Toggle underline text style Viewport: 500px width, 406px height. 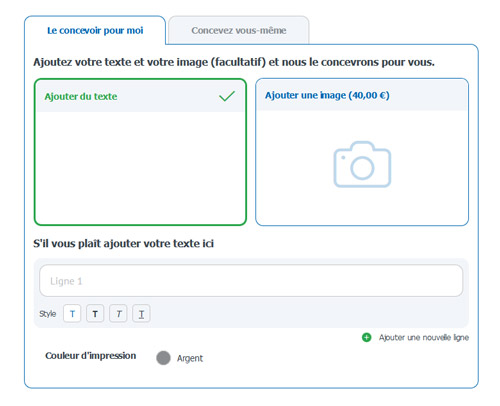[141, 314]
